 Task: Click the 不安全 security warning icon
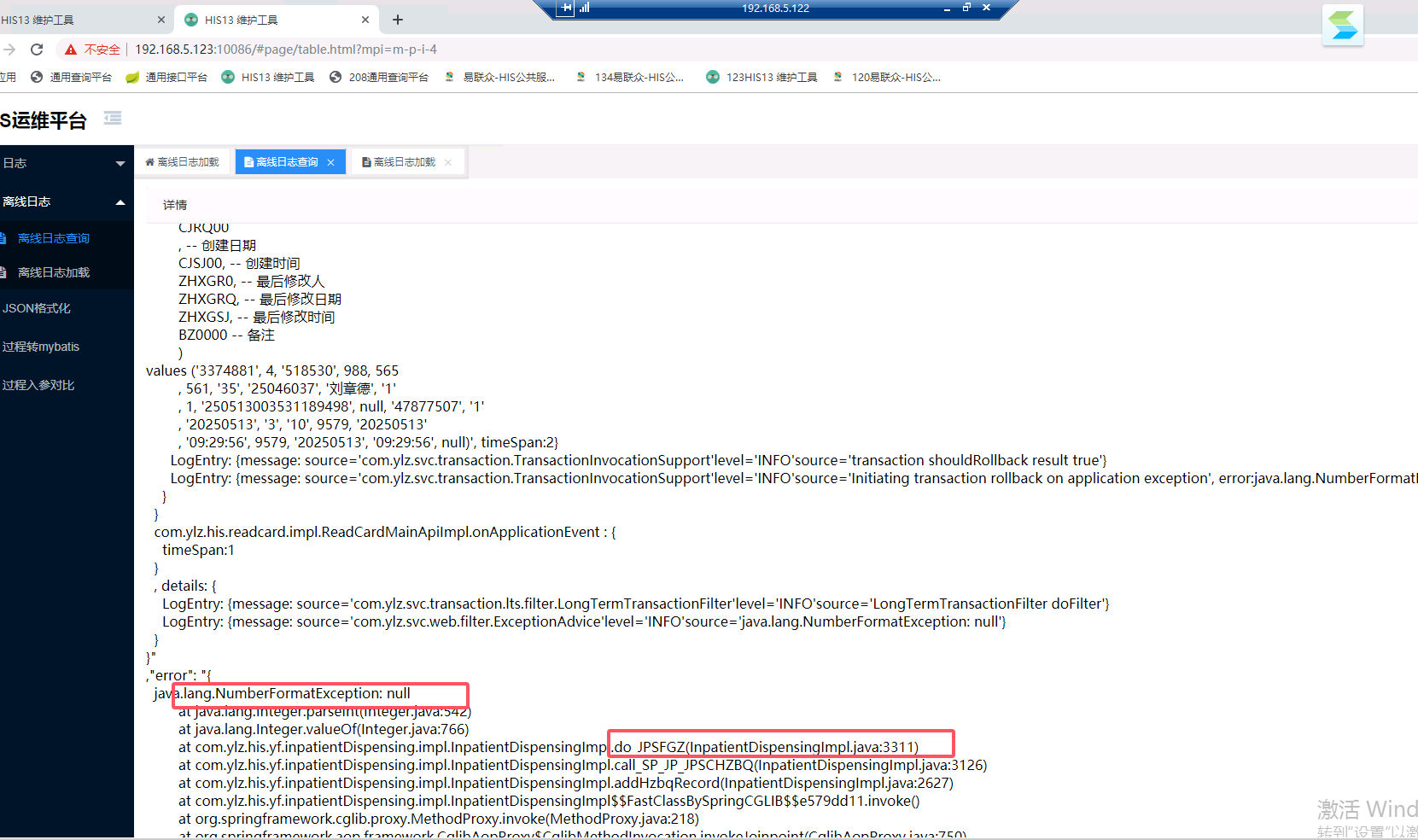click(71, 50)
